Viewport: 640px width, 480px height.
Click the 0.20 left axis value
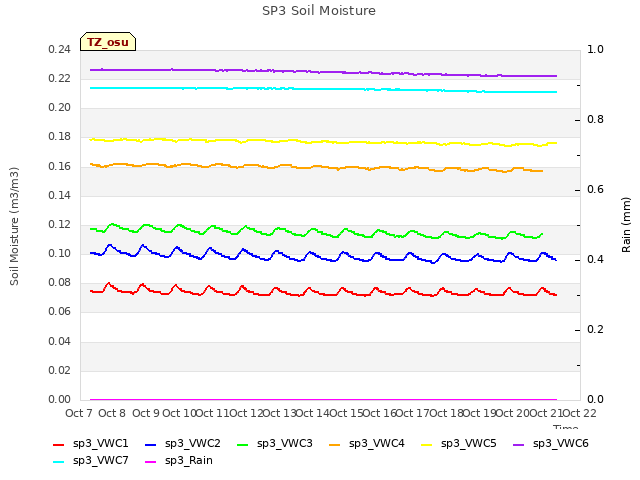(60, 108)
